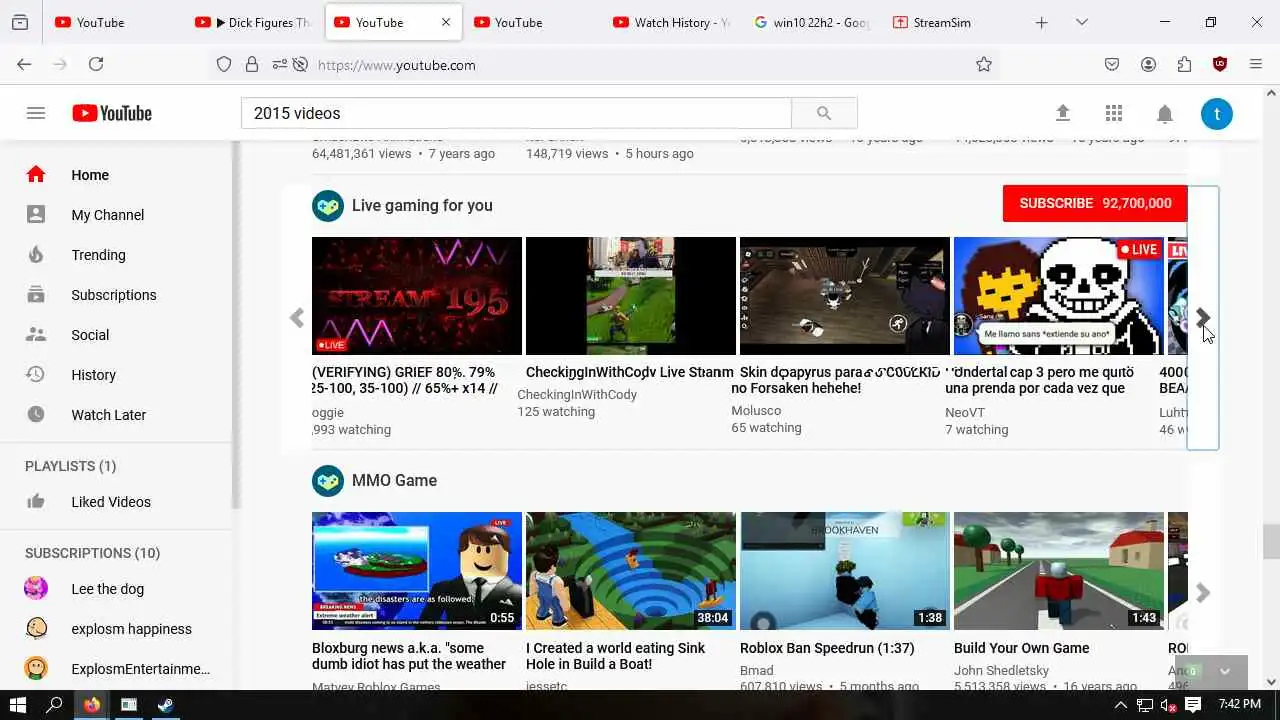1280x720 pixels.
Task: Go back with browser back arrow
Action: [24, 64]
